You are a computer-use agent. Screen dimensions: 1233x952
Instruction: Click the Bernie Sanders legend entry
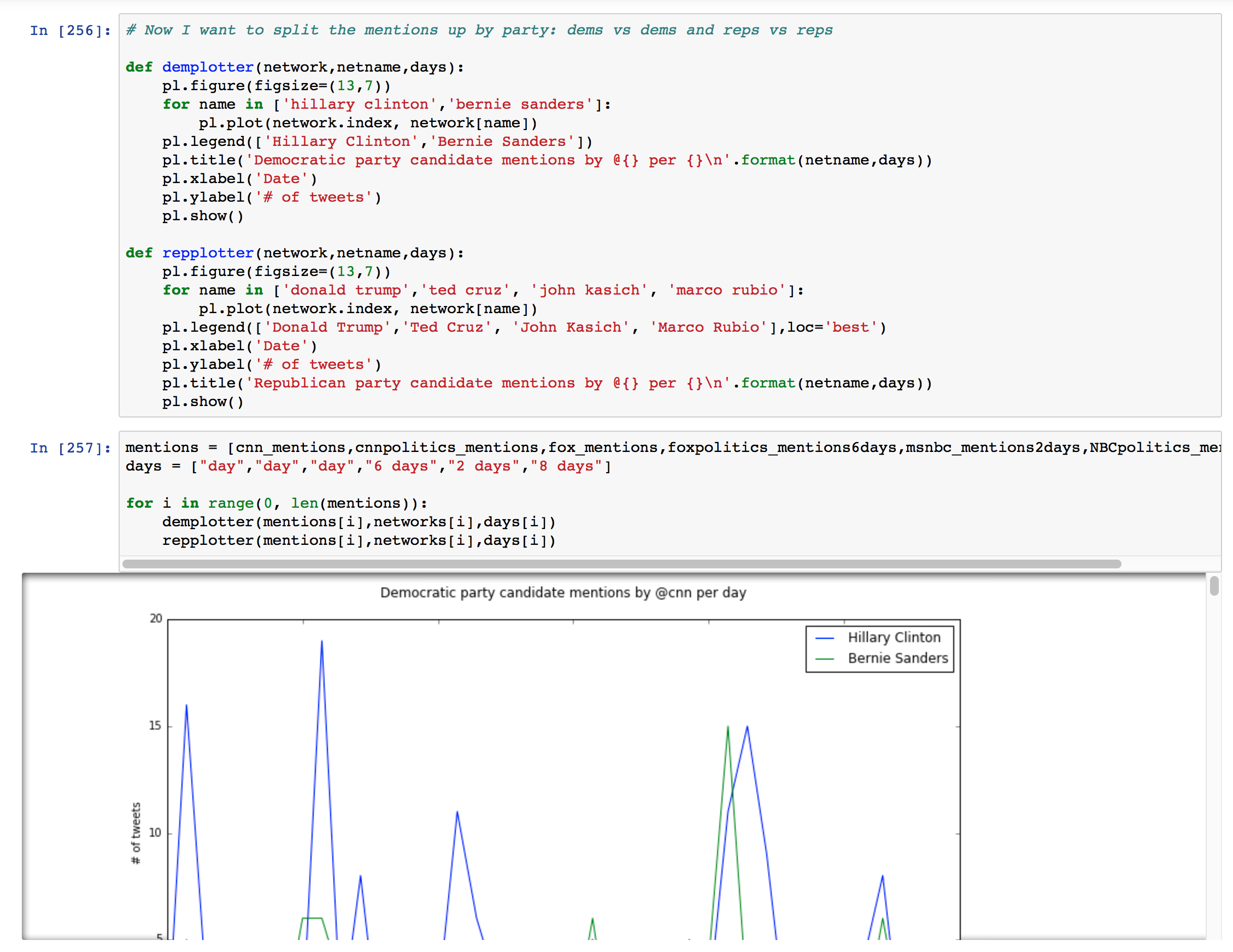point(897,659)
